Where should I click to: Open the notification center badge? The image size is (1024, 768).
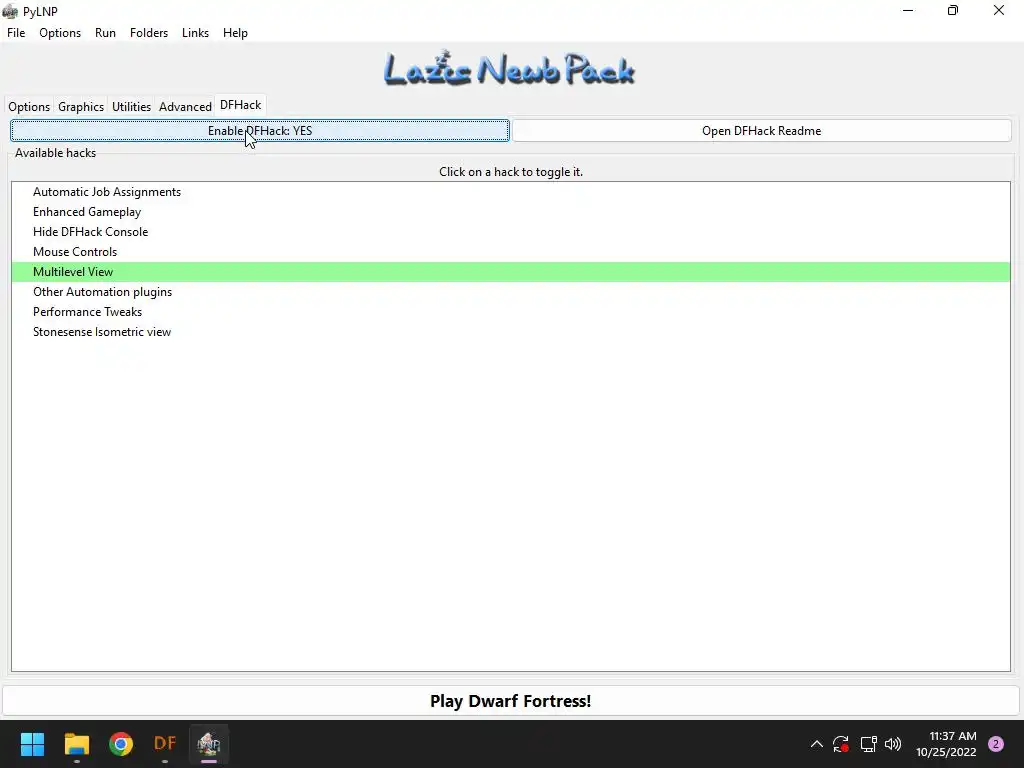coord(996,744)
